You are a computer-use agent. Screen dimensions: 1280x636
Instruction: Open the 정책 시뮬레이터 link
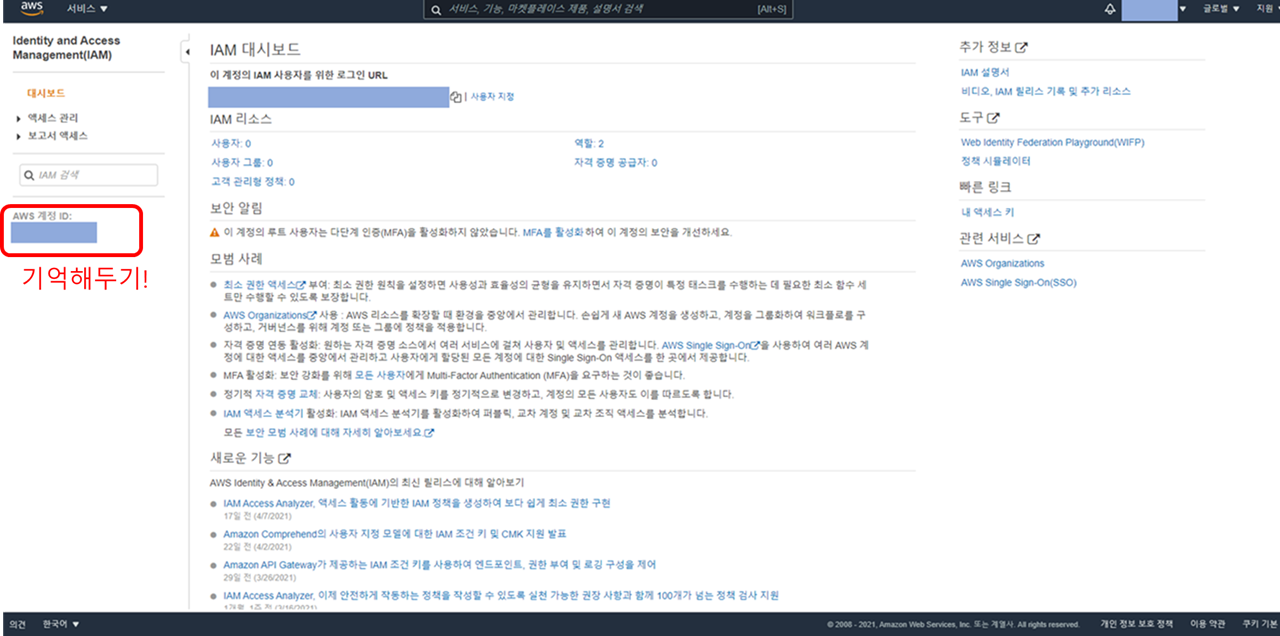(996, 161)
